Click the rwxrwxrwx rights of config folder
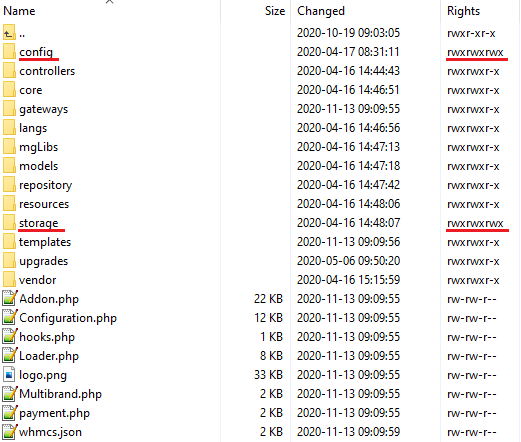Image resolution: width=521 pixels, height=442 pixels. pos(475,53)
